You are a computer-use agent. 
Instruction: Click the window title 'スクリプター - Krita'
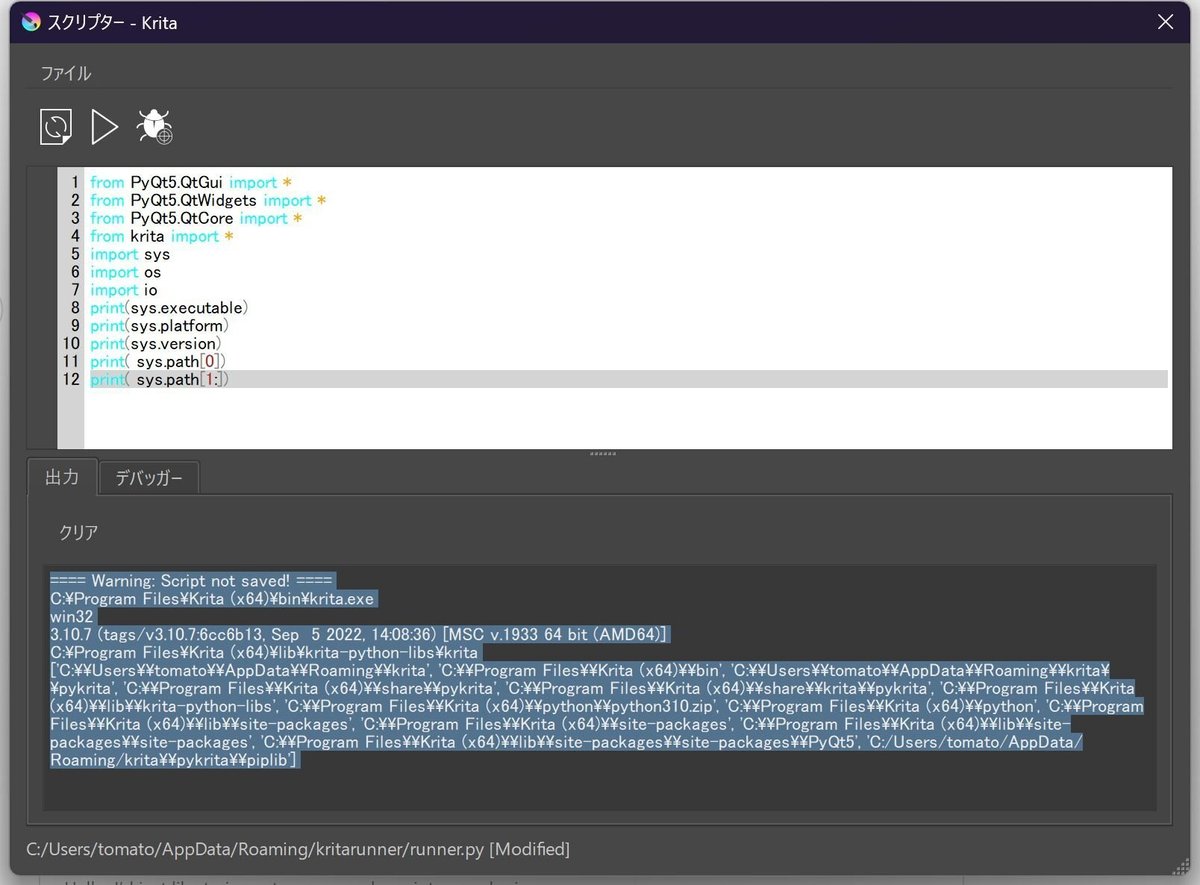point(113,22)
